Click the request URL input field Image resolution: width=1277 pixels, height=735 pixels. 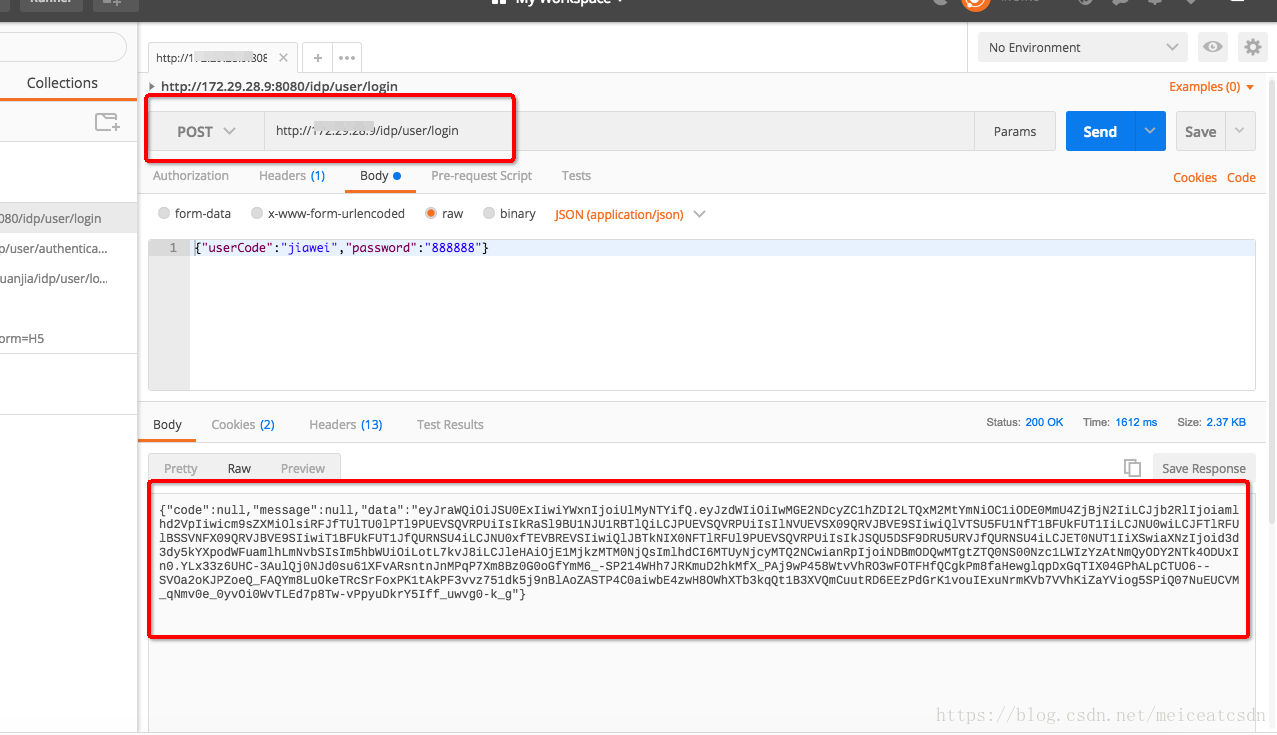coord(619,131)
